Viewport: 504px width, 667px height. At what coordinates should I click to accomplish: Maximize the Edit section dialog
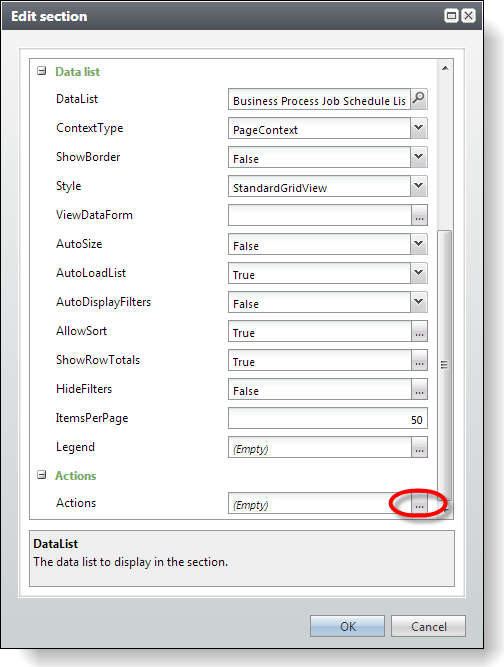451,16
